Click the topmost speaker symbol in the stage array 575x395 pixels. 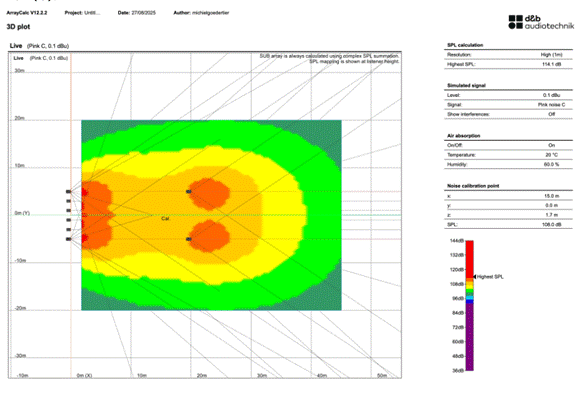click(69, 191)
